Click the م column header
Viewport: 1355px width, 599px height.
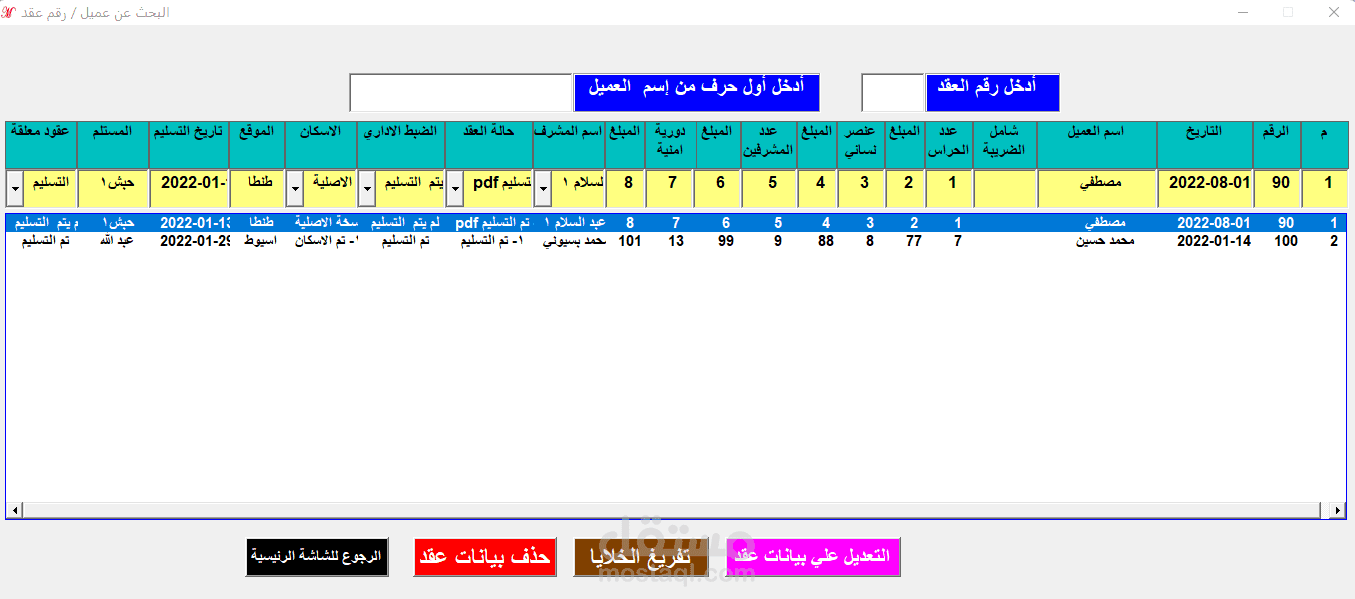click(x=1324, y=144)
